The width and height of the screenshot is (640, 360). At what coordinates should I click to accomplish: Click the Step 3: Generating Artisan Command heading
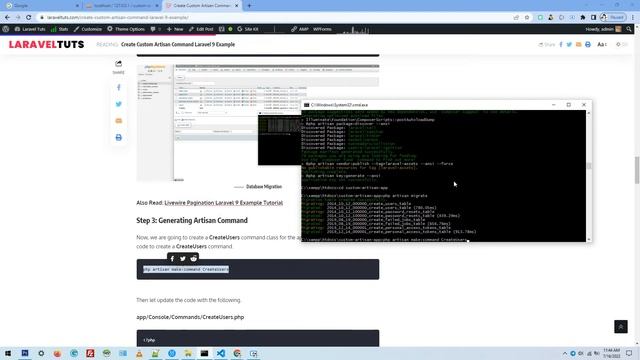(192, 220)
